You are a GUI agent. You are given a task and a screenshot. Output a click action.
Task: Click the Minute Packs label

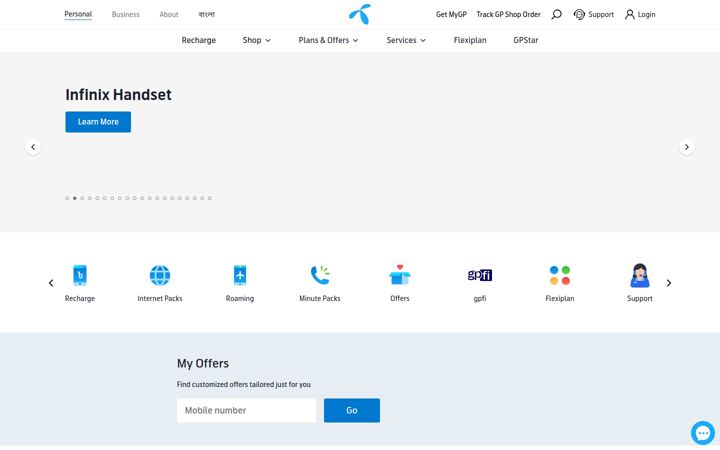[x=320, y=298]
